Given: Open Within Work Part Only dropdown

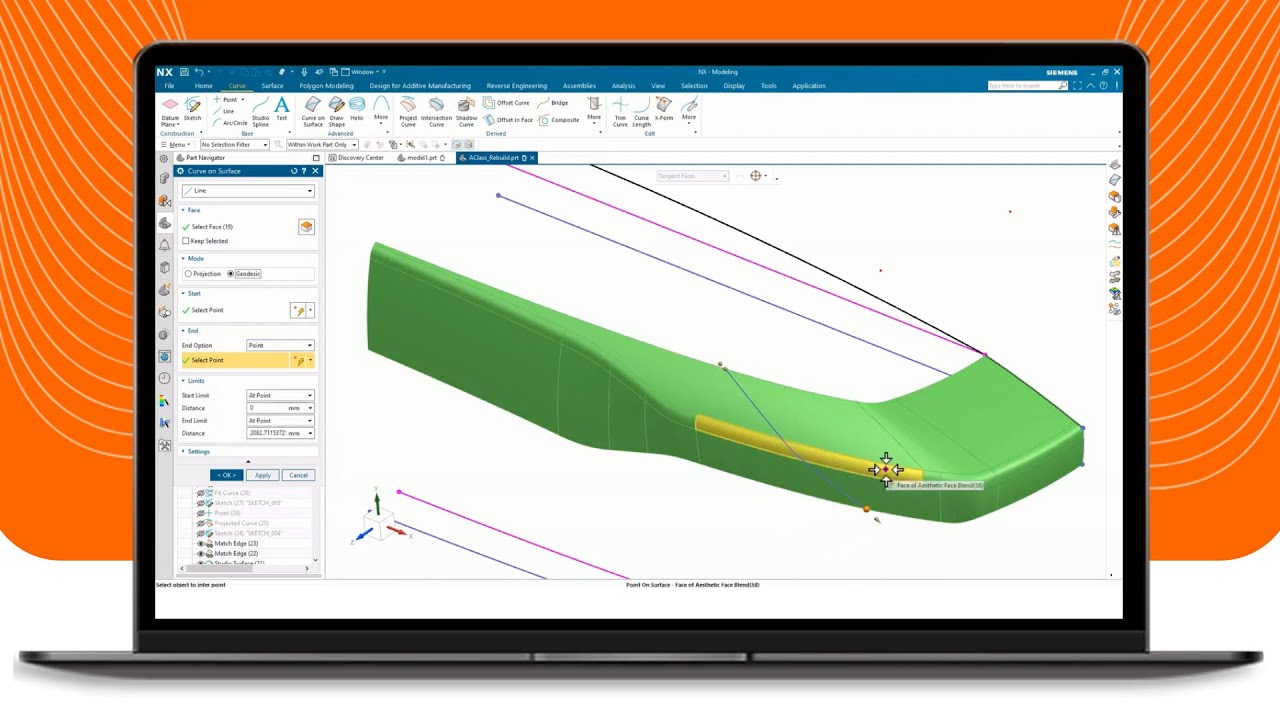Looking at the screenshot, I should 322,145.
